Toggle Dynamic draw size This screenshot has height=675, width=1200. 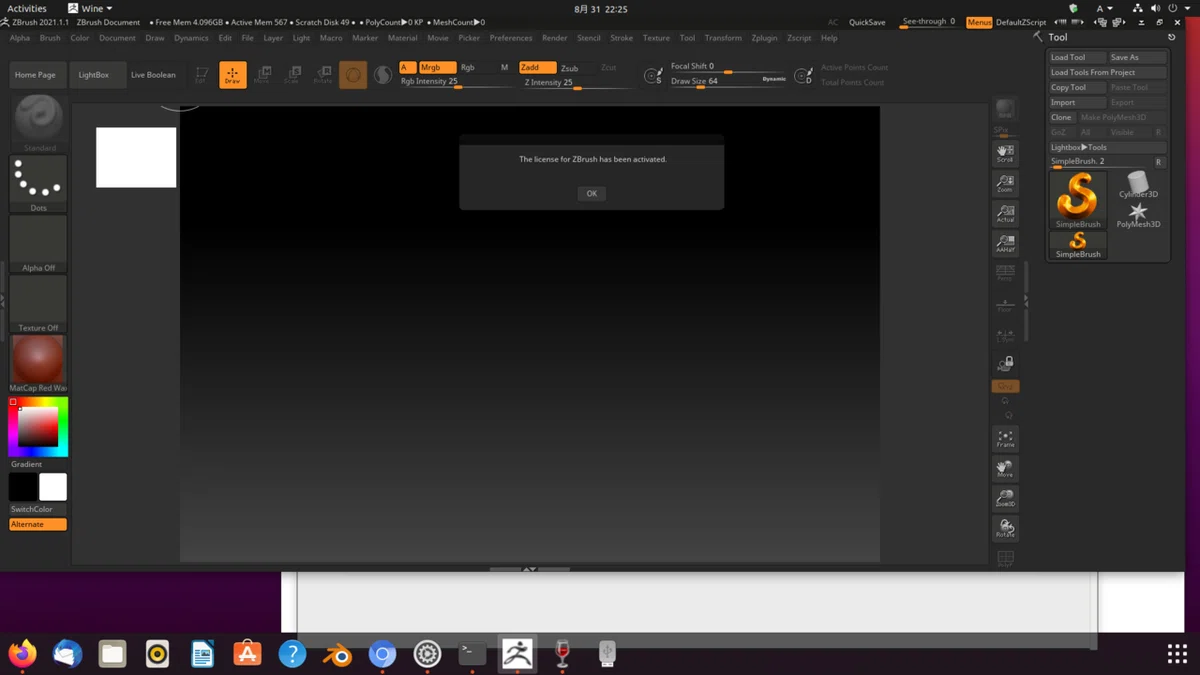774,78
